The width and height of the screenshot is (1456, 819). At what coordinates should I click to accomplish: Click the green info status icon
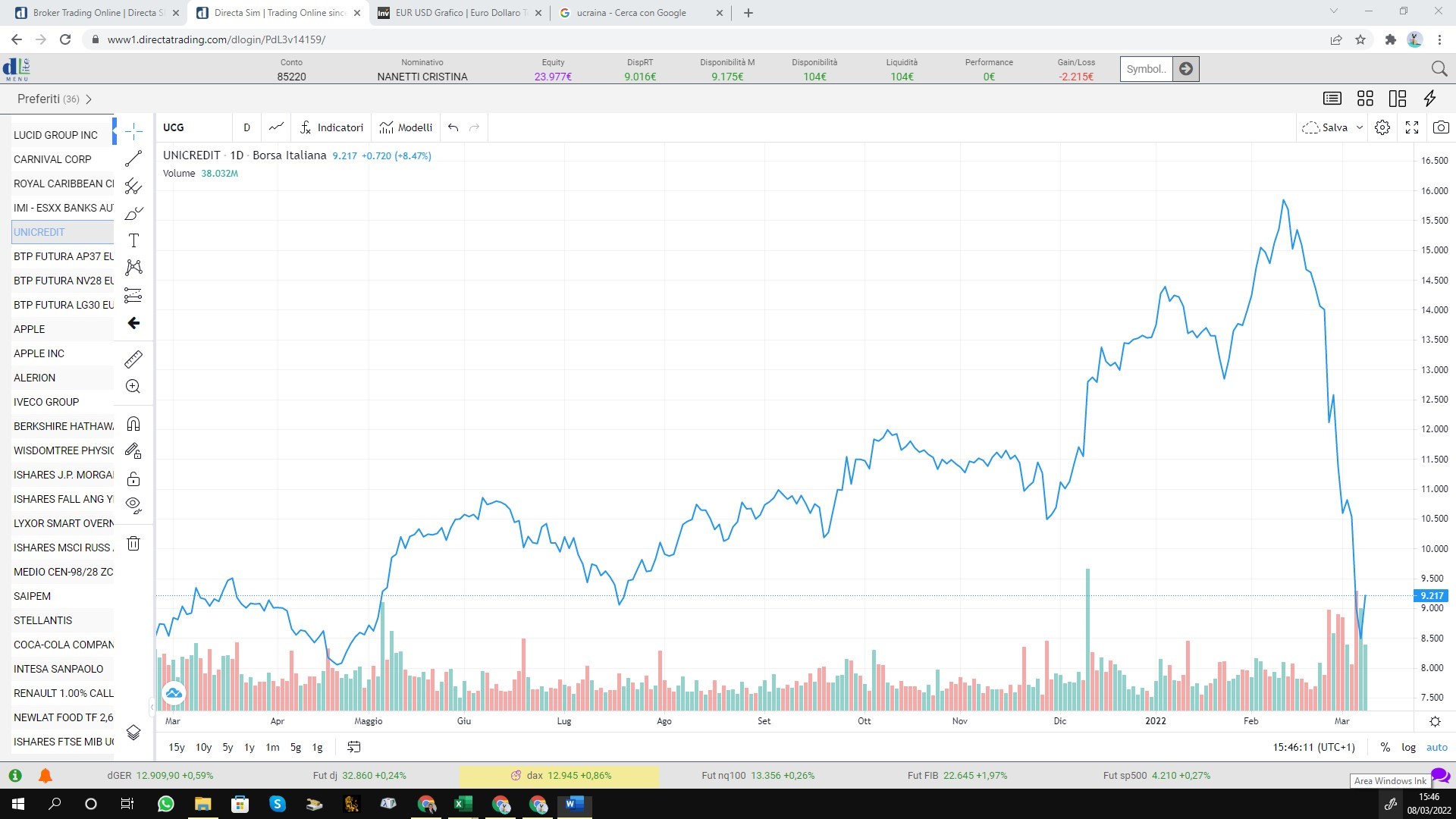click(x=15, y=776)
